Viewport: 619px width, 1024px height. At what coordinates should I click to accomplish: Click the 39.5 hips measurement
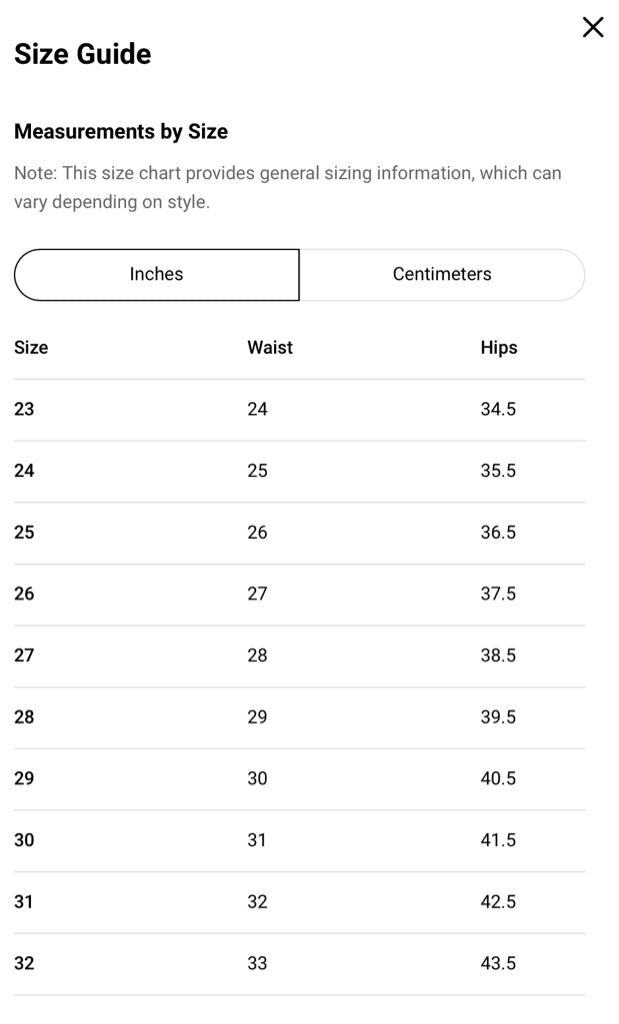[498, 717]
